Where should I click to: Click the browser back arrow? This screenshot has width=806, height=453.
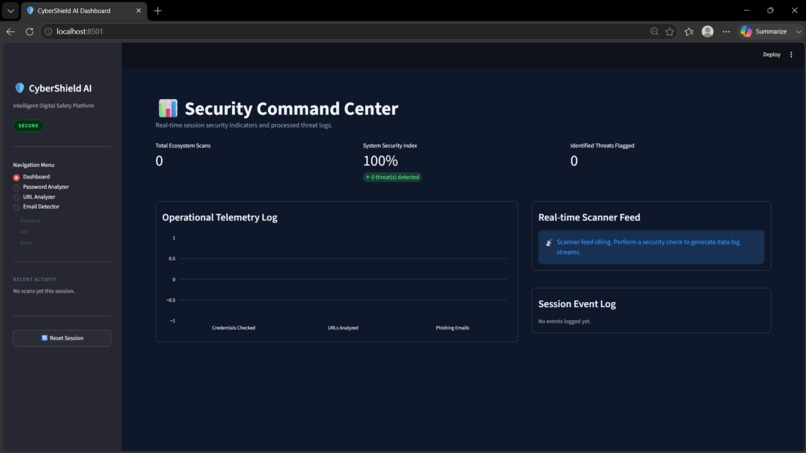point(10,31)
